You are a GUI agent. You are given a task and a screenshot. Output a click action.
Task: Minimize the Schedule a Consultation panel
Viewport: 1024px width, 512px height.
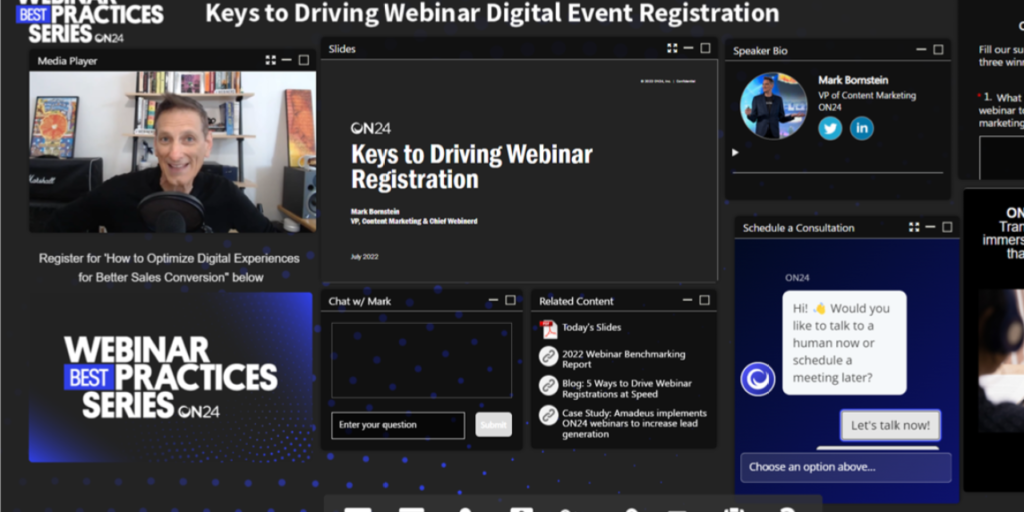(x=931, y=227)
